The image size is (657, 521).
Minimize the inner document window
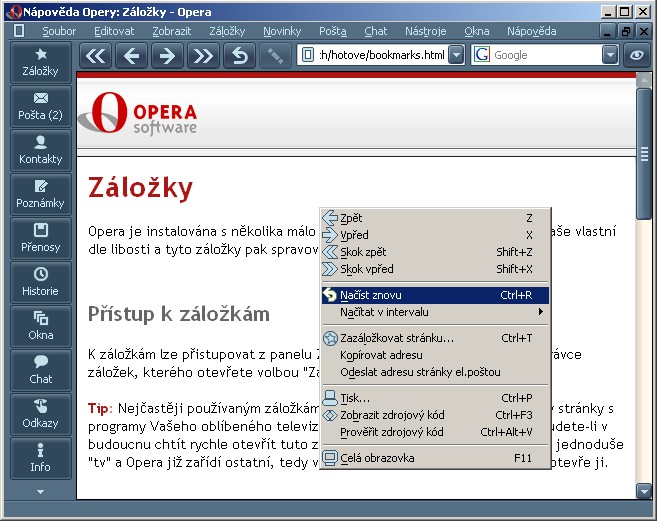point(607,31)
